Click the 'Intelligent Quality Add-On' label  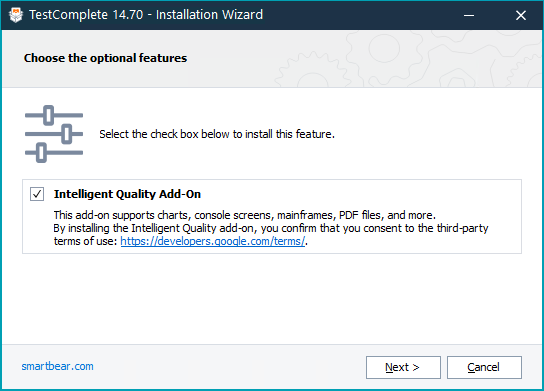(127, 194)
